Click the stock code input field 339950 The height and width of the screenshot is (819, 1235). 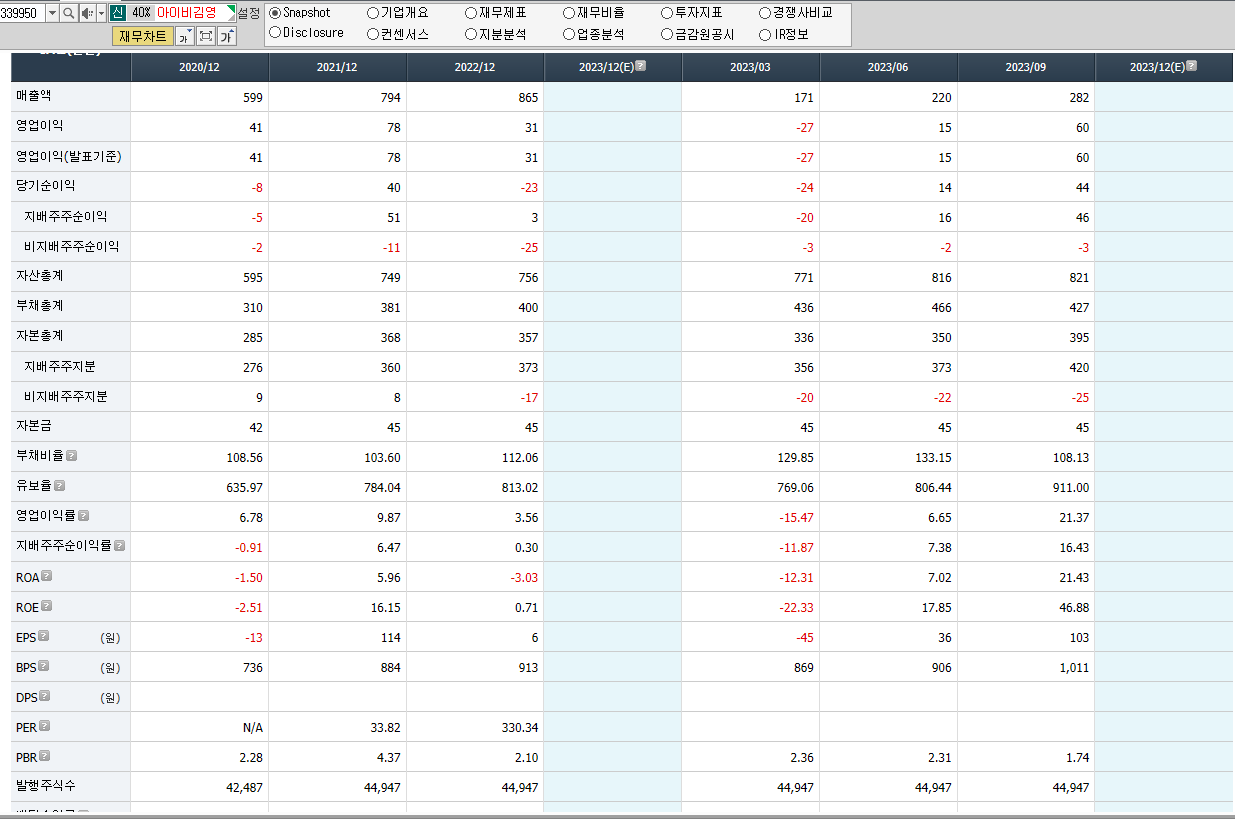[21, 13]
